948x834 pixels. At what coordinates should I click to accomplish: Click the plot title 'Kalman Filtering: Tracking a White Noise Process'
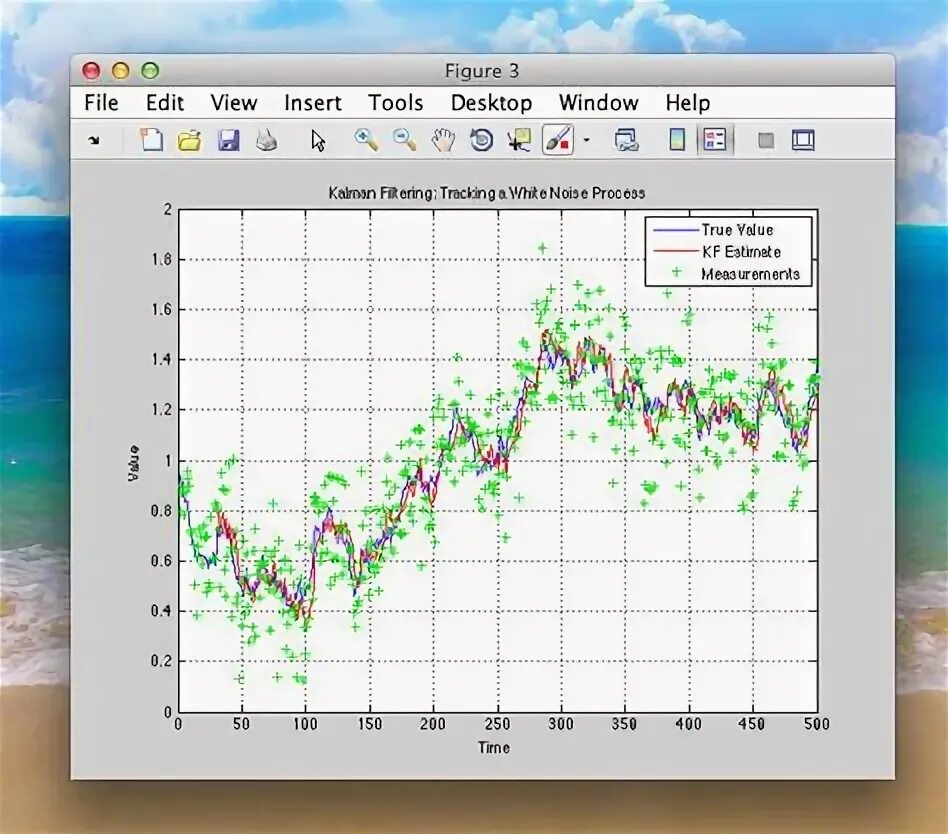[x=486, y=193]
